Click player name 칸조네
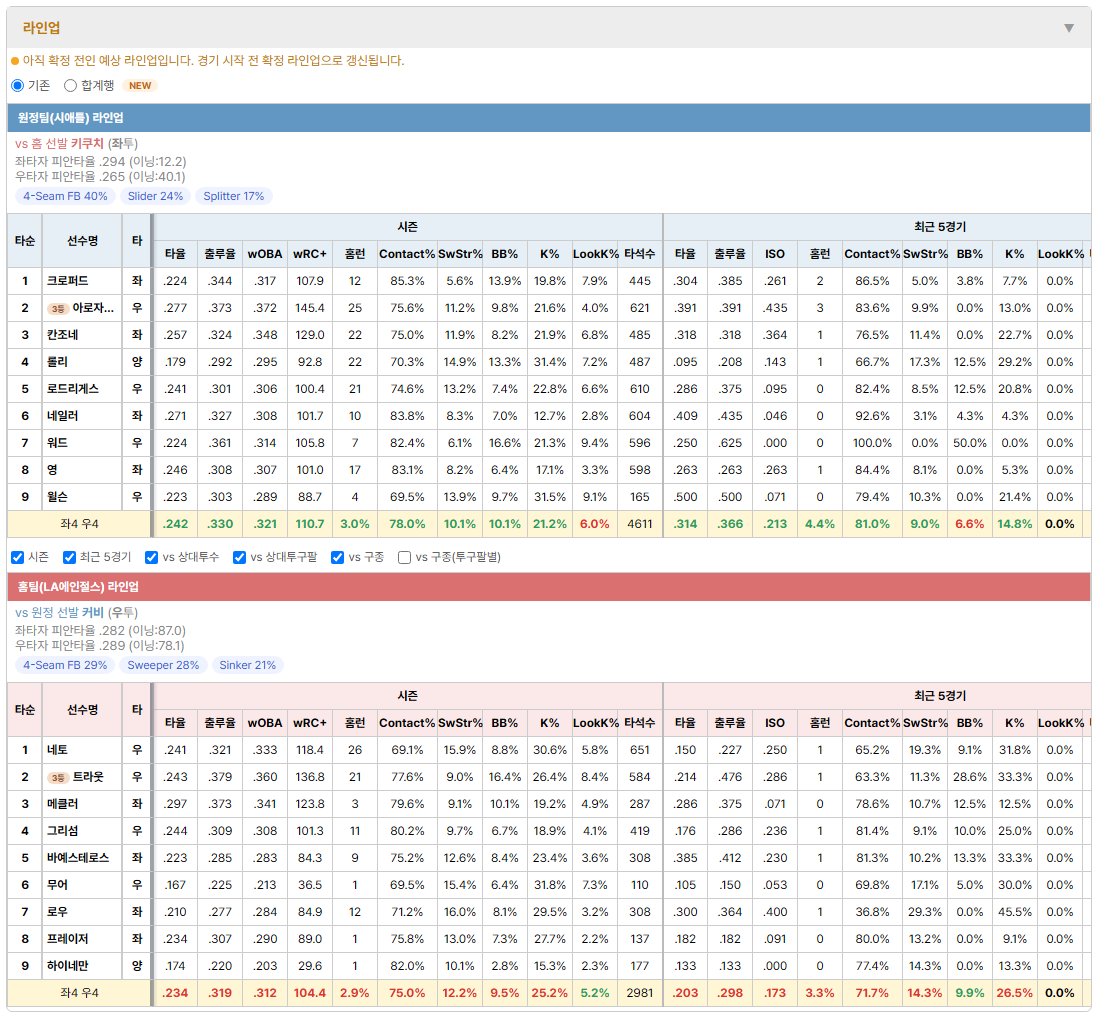Viewport: 1098px width, 1018px height. tap(62, 335)
